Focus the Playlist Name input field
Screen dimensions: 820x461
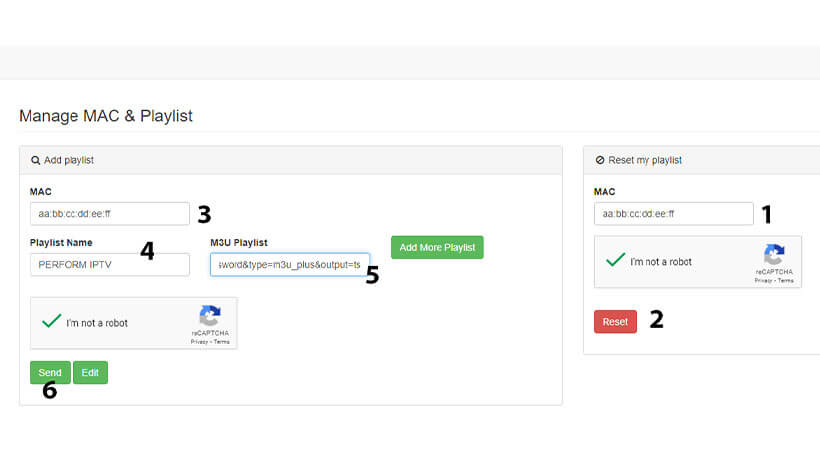110,264
